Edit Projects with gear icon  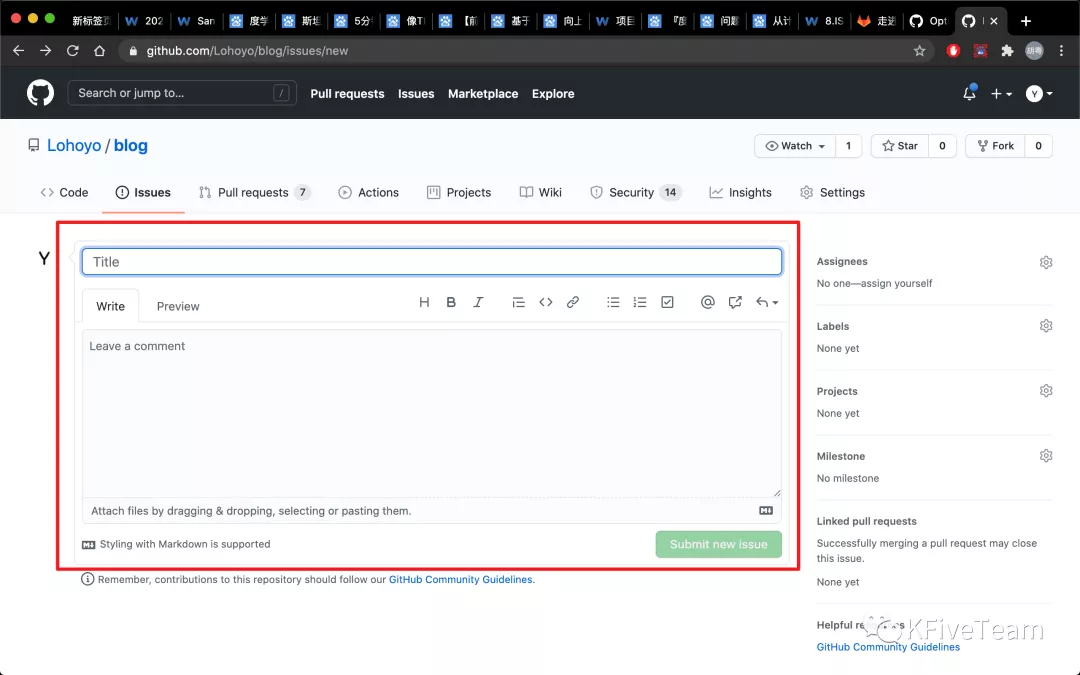click(1046, 391)
